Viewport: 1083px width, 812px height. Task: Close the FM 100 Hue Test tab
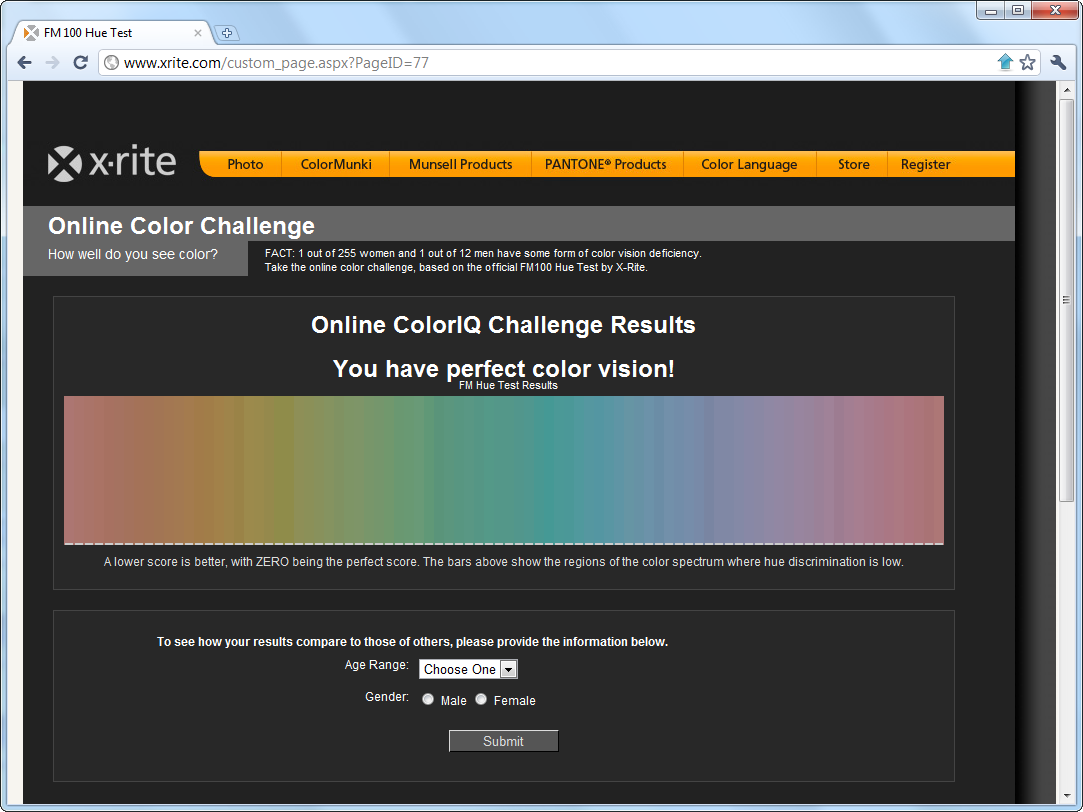(x=198, y=33)
